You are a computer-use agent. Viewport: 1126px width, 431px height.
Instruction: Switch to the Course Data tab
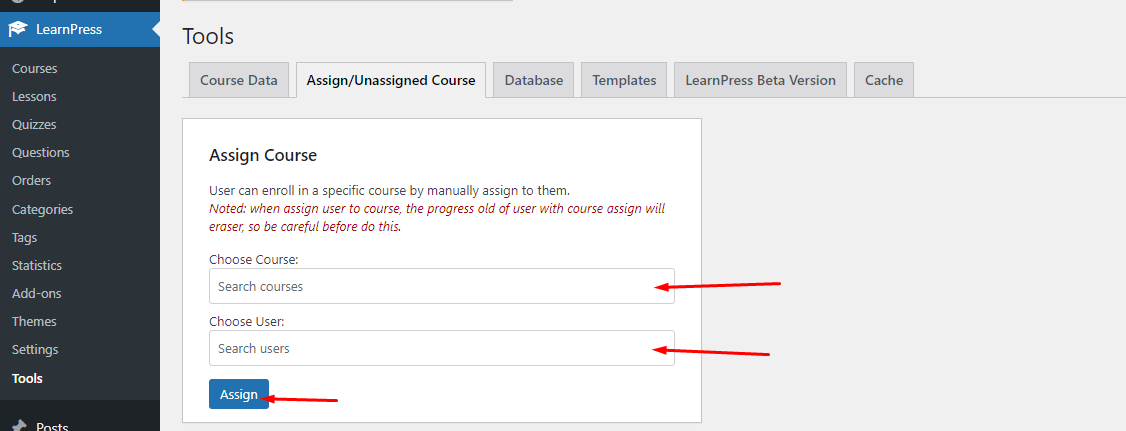tap(238, 80)
